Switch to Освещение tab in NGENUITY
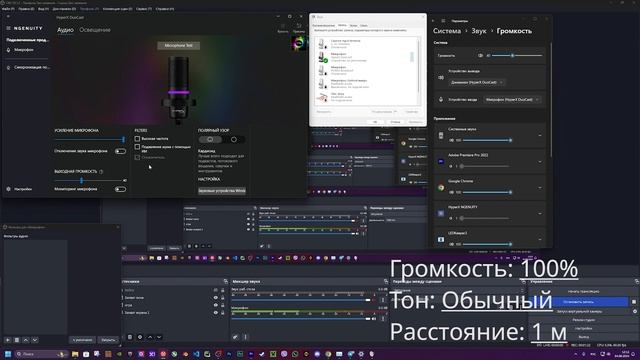This screenshot has height=360, width=640. tap(95, 30)
